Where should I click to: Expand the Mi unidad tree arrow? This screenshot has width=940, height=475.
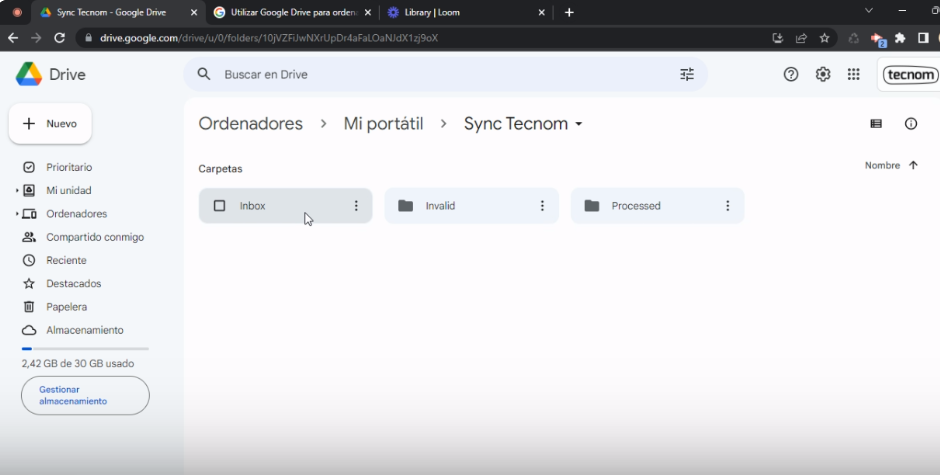point(17,191)
